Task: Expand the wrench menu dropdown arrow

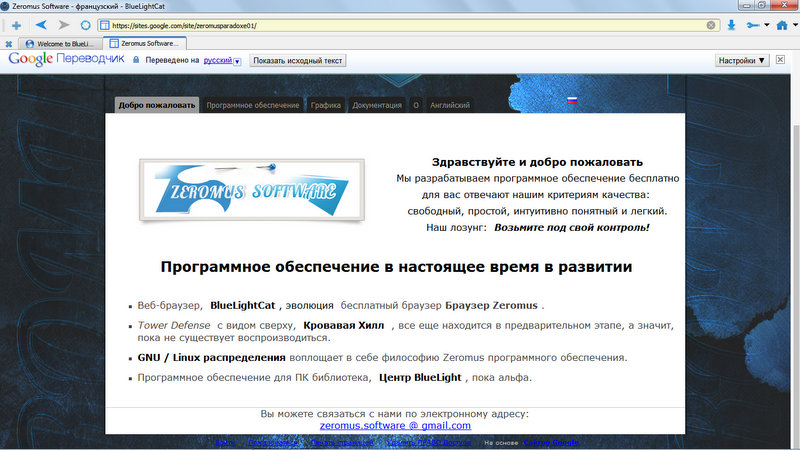Action: point(767,25)
